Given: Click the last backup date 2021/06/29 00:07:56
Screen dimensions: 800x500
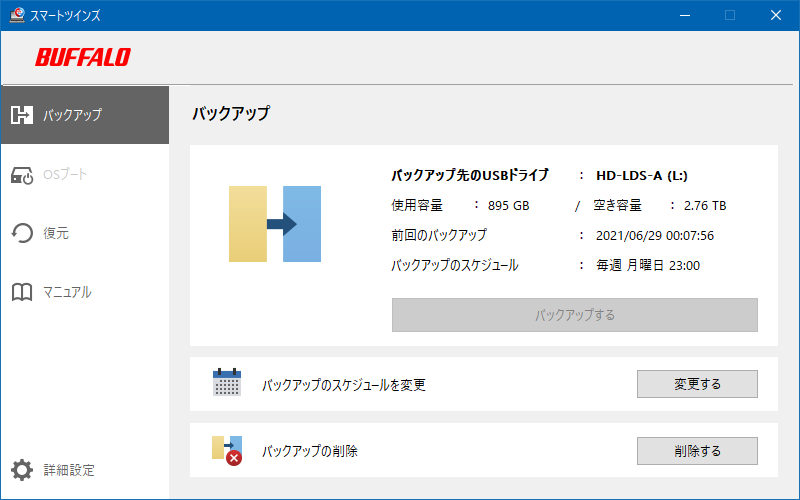Looking at the screenshot, I should (655, 236).
